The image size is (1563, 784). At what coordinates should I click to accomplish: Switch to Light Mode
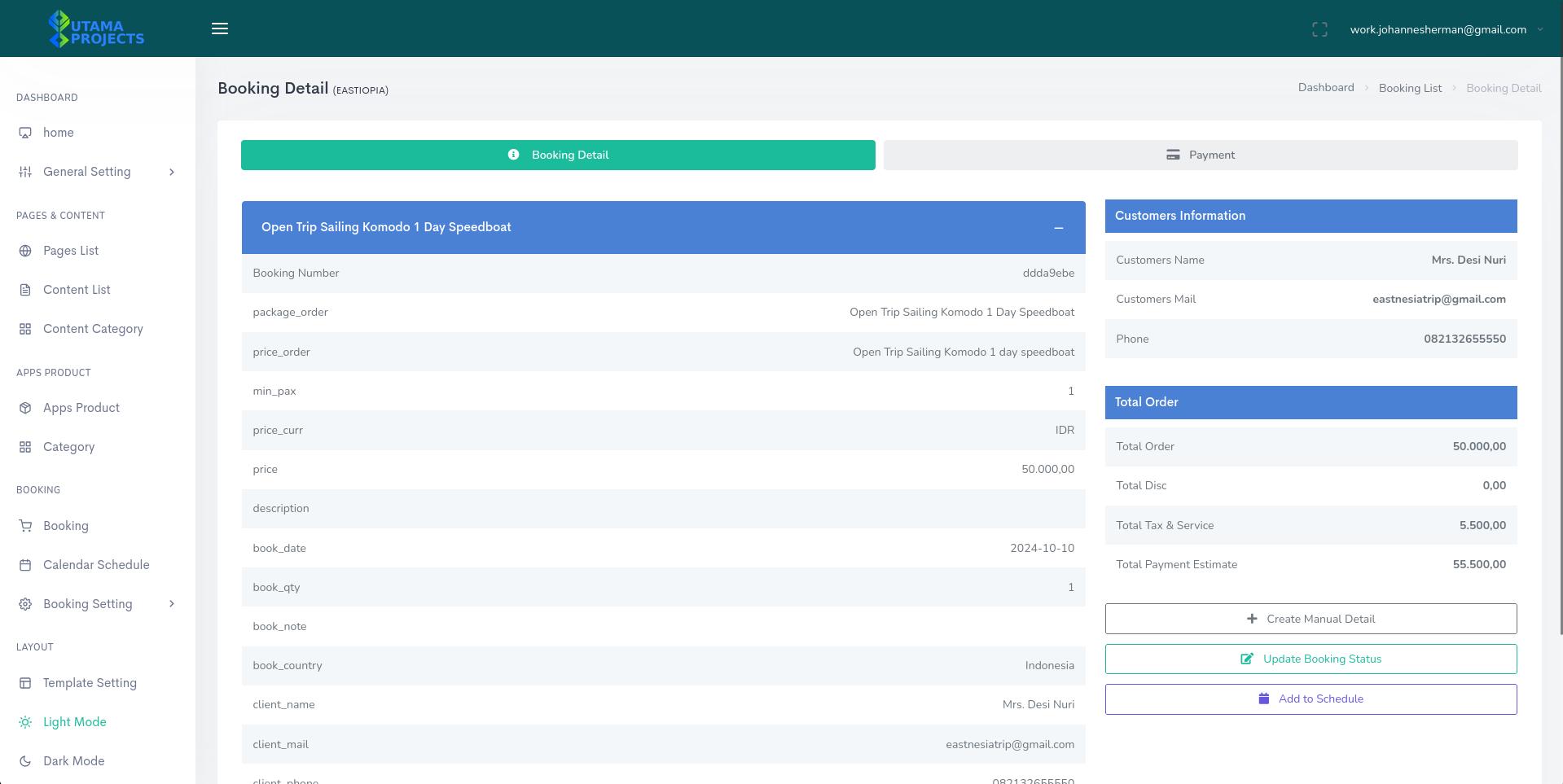(x=74, y=722)
